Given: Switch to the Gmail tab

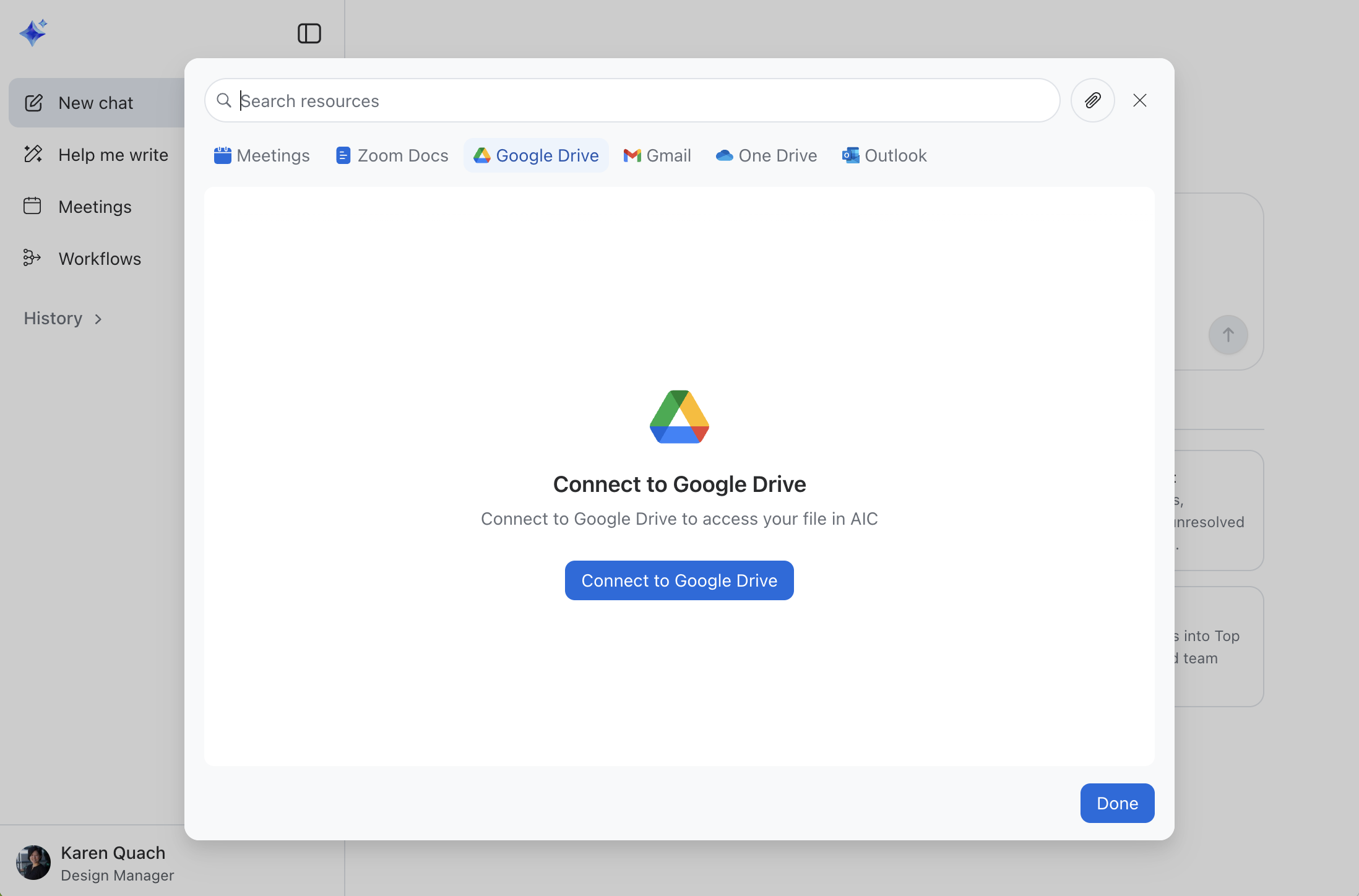Looking at the screenshot, I should click(657, 155).
